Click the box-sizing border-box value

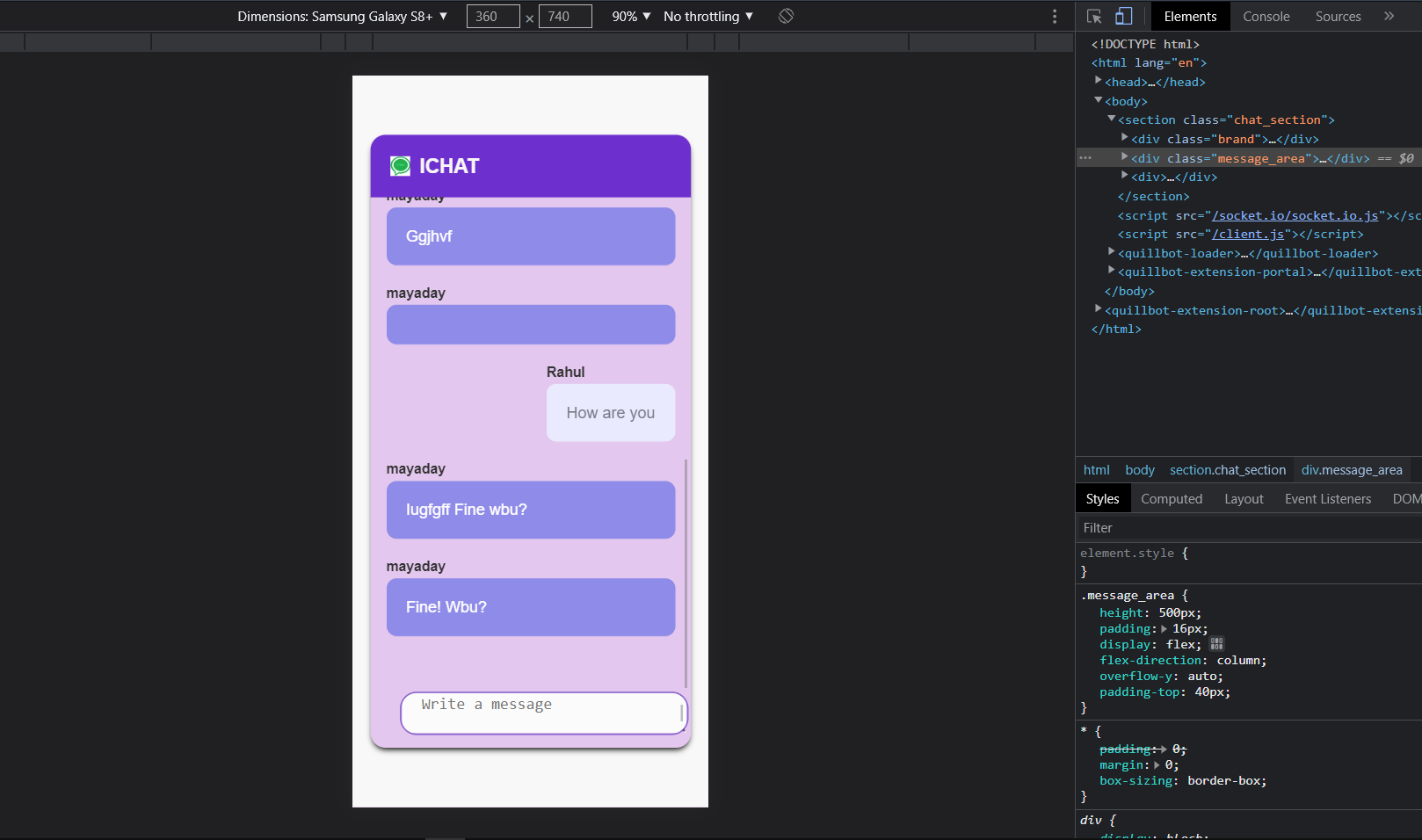[1223, 780]
